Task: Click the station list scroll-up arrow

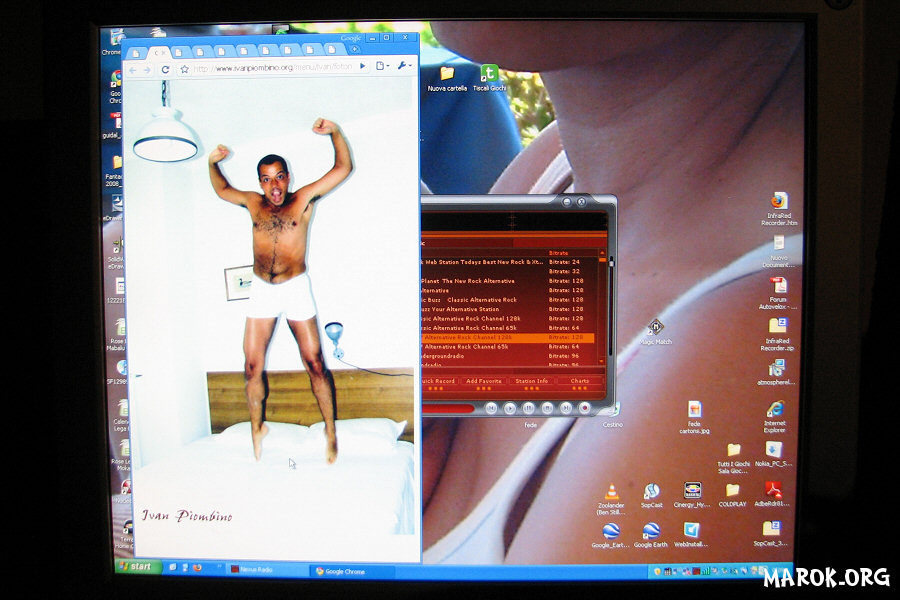Action: point(602,253)
